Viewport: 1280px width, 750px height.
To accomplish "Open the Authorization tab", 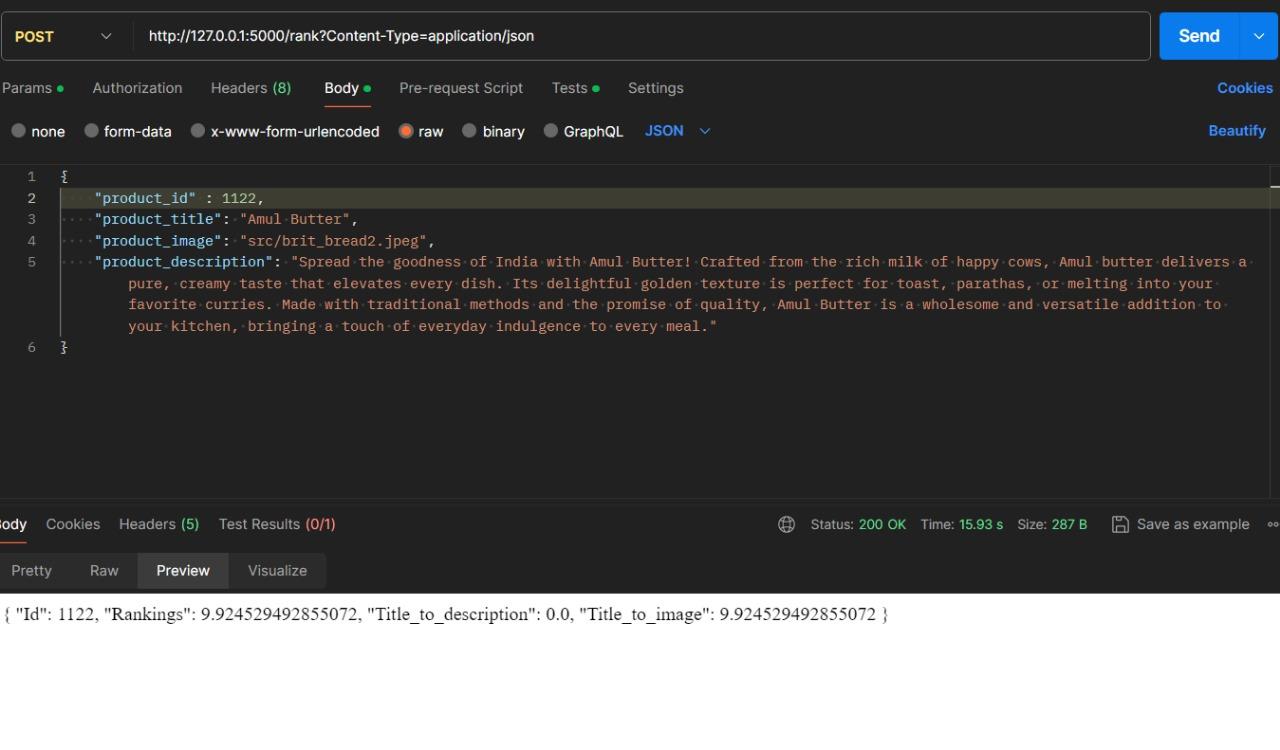I will [x=137, y=88].
